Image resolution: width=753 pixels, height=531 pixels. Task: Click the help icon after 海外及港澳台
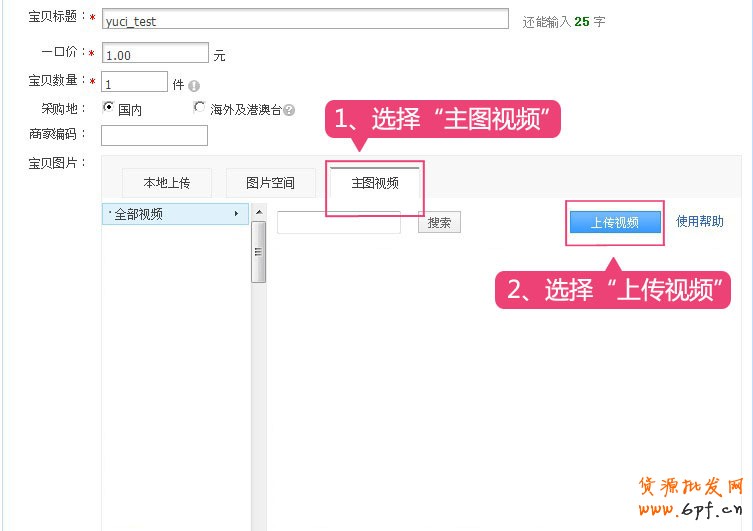tap(289, 110)
